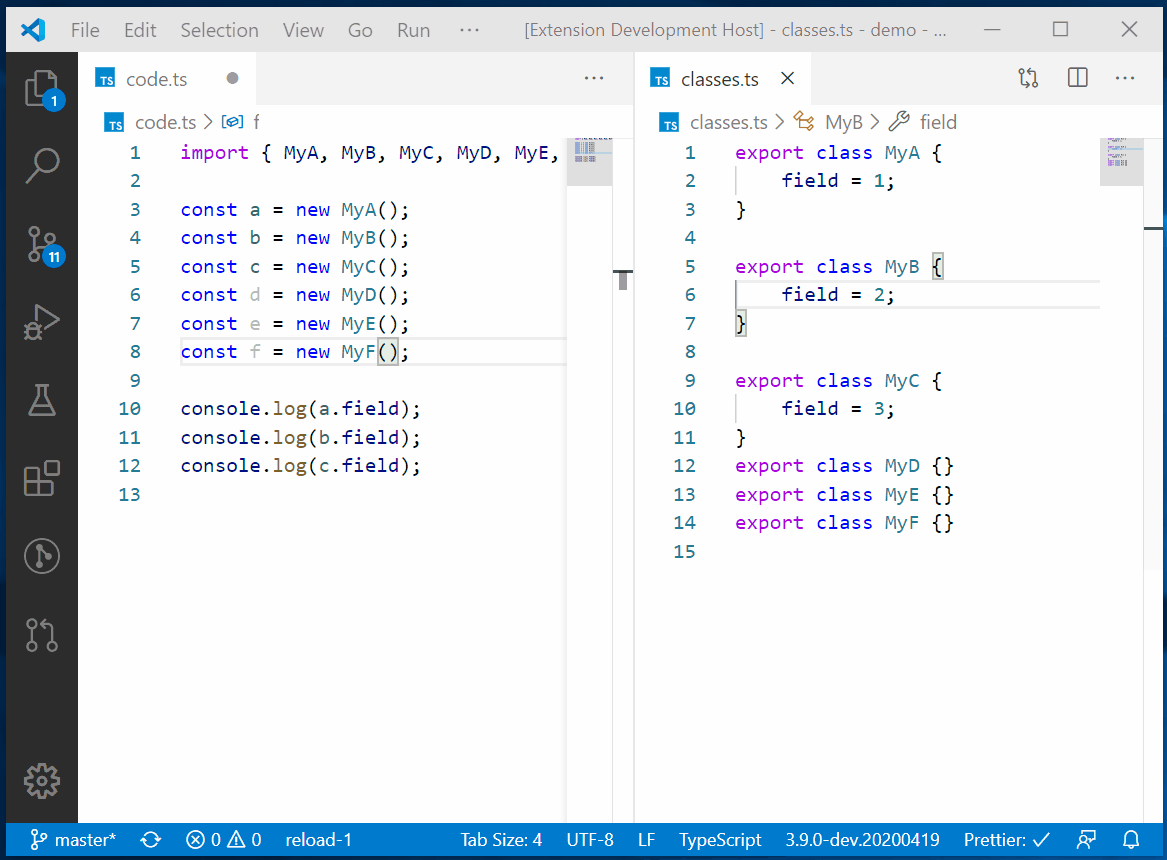Screen dimensions: 1167x860
Task: Close the classes.ts tab
Action: [787, 78]
